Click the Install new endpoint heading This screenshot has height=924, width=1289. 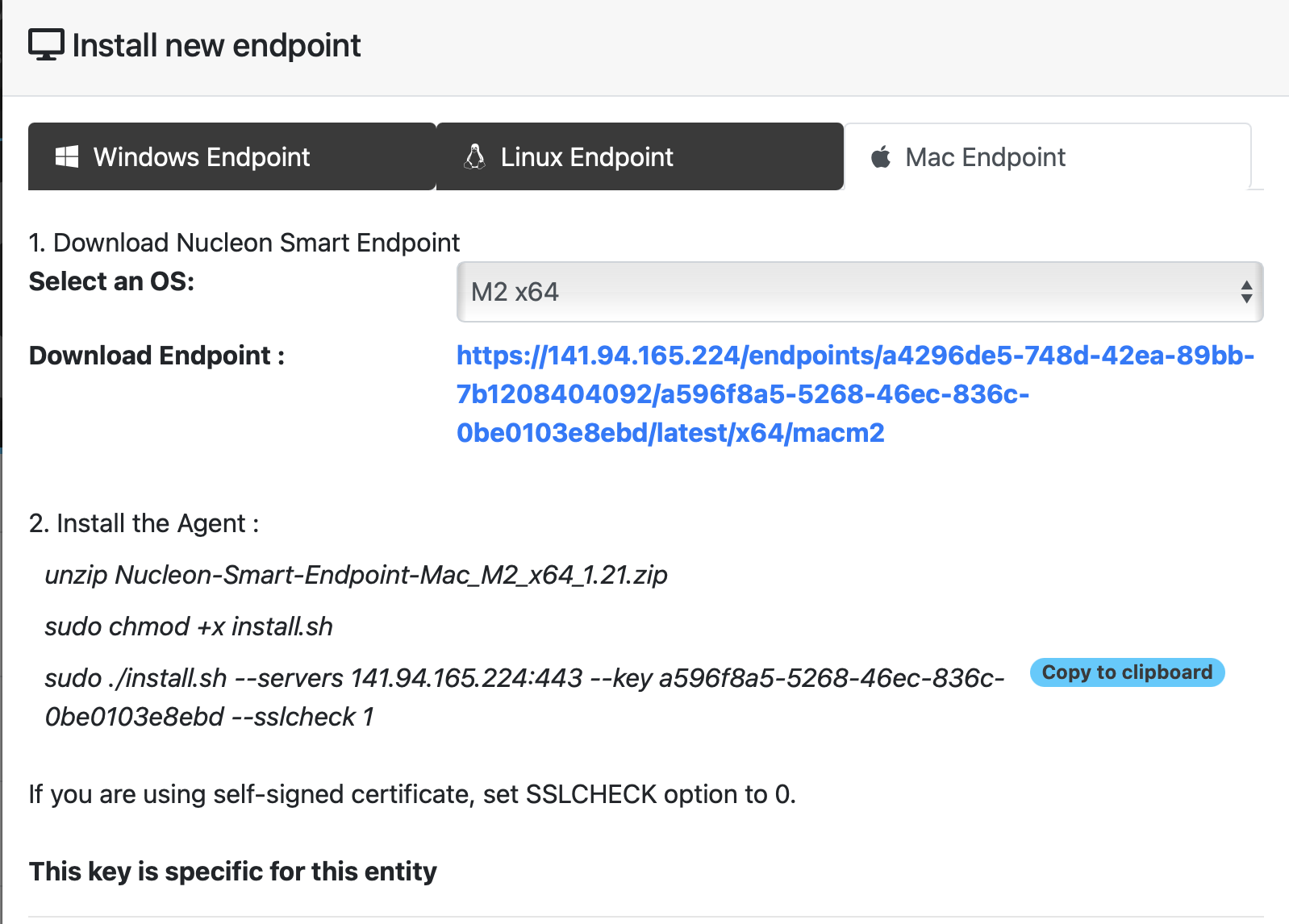click(x=216, y=45)
